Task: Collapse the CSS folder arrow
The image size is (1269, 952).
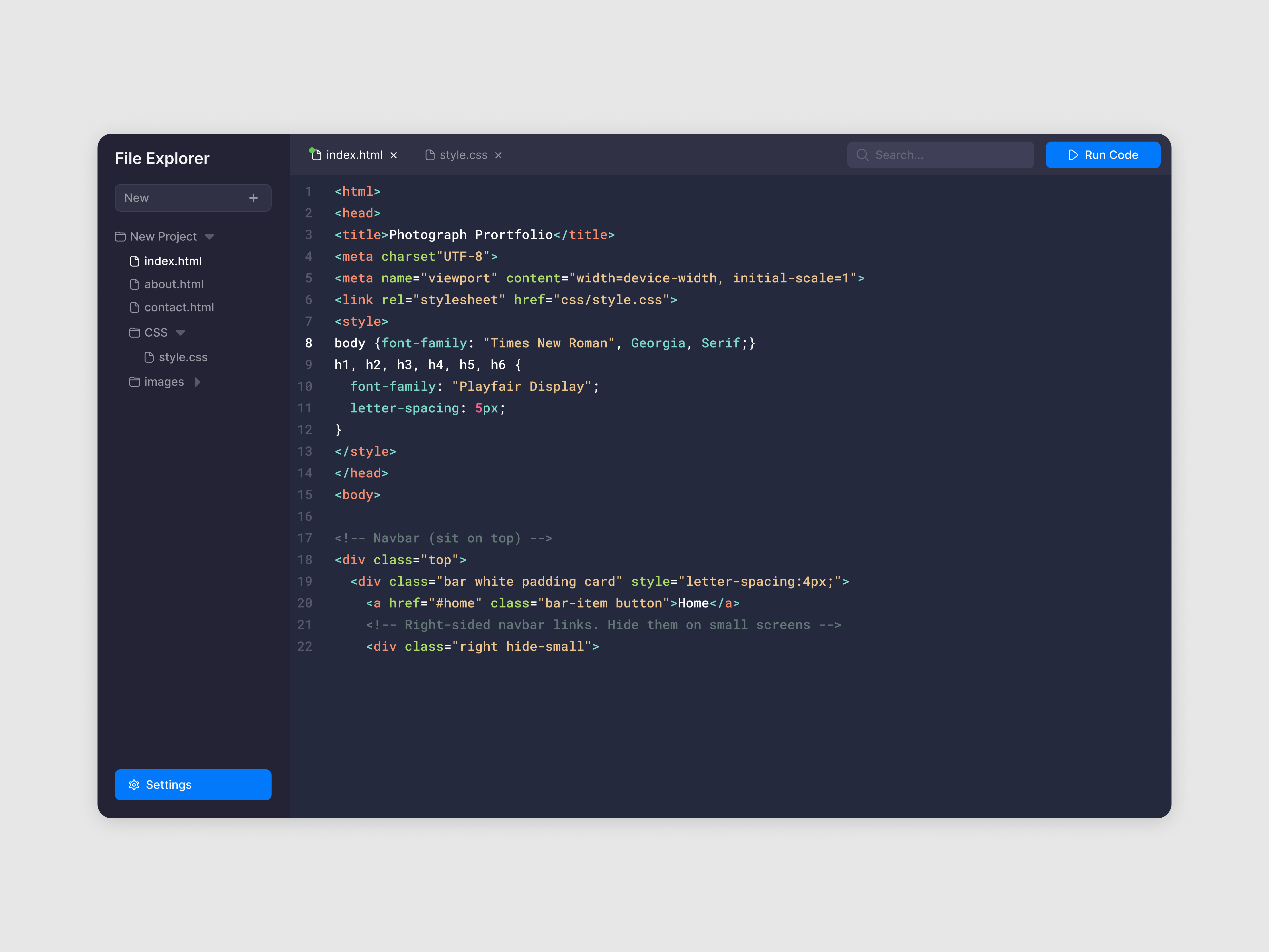Action: (x=181, y=333)
